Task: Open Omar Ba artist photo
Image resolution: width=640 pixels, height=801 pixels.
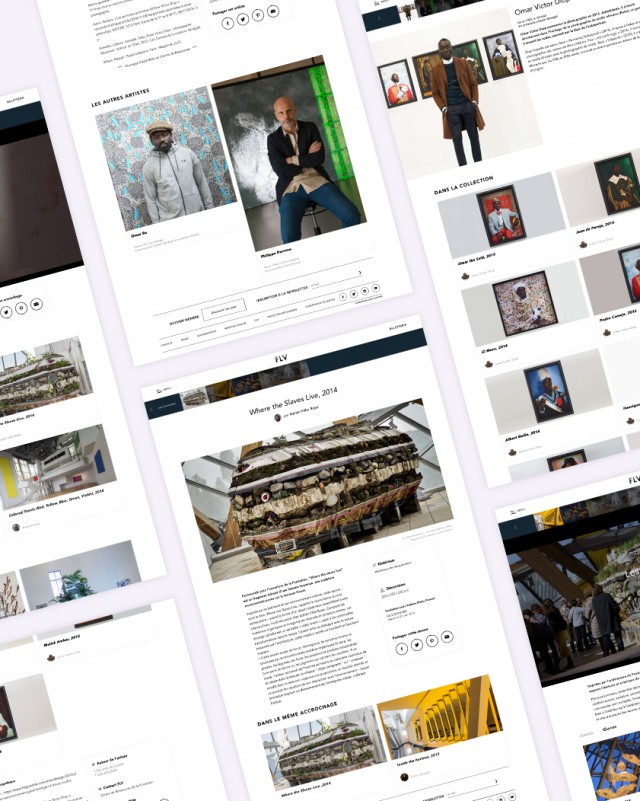Action: click(166, 158)
